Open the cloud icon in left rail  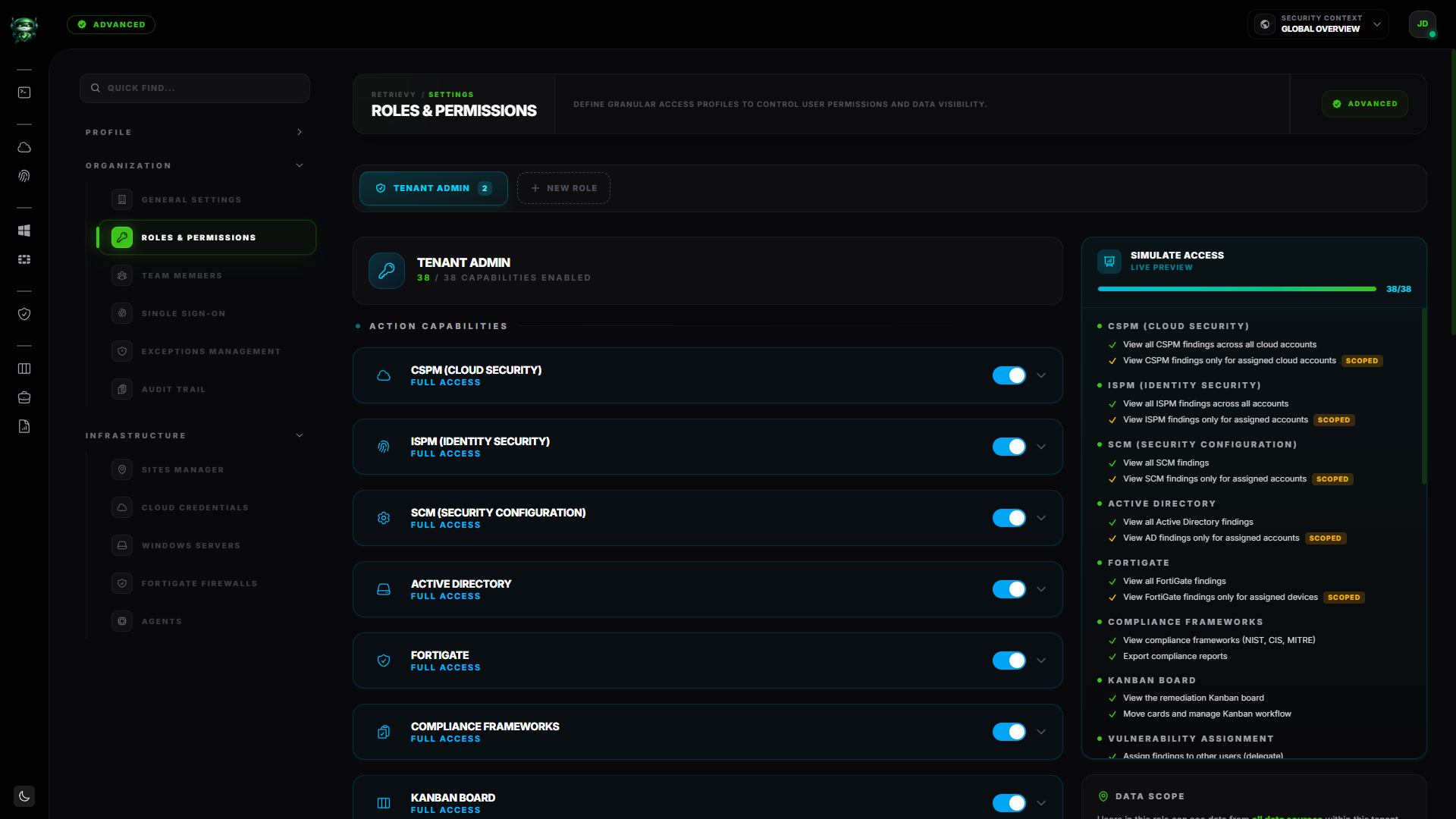coord(24,147)
